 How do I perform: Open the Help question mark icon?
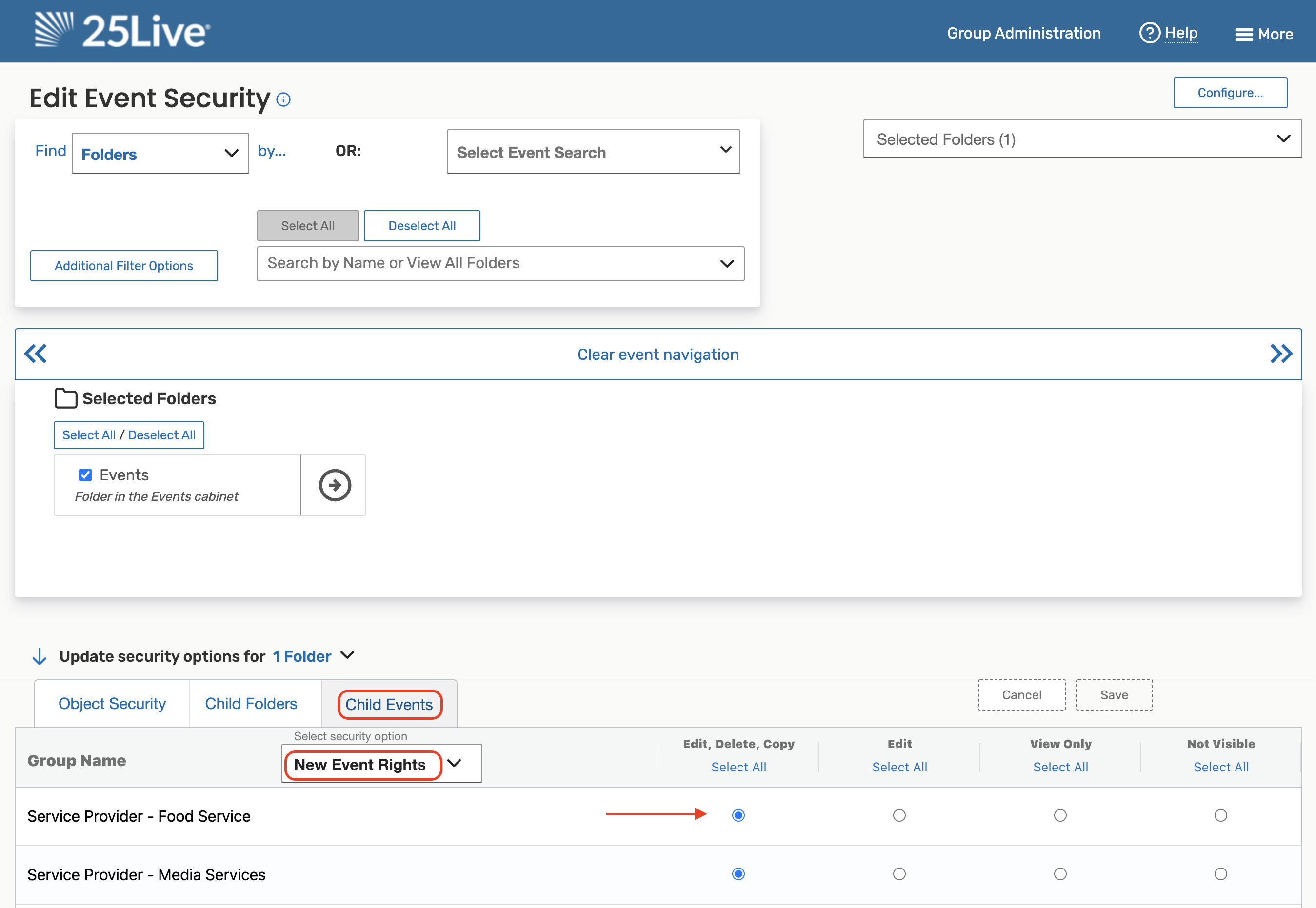pos(1149,33)
